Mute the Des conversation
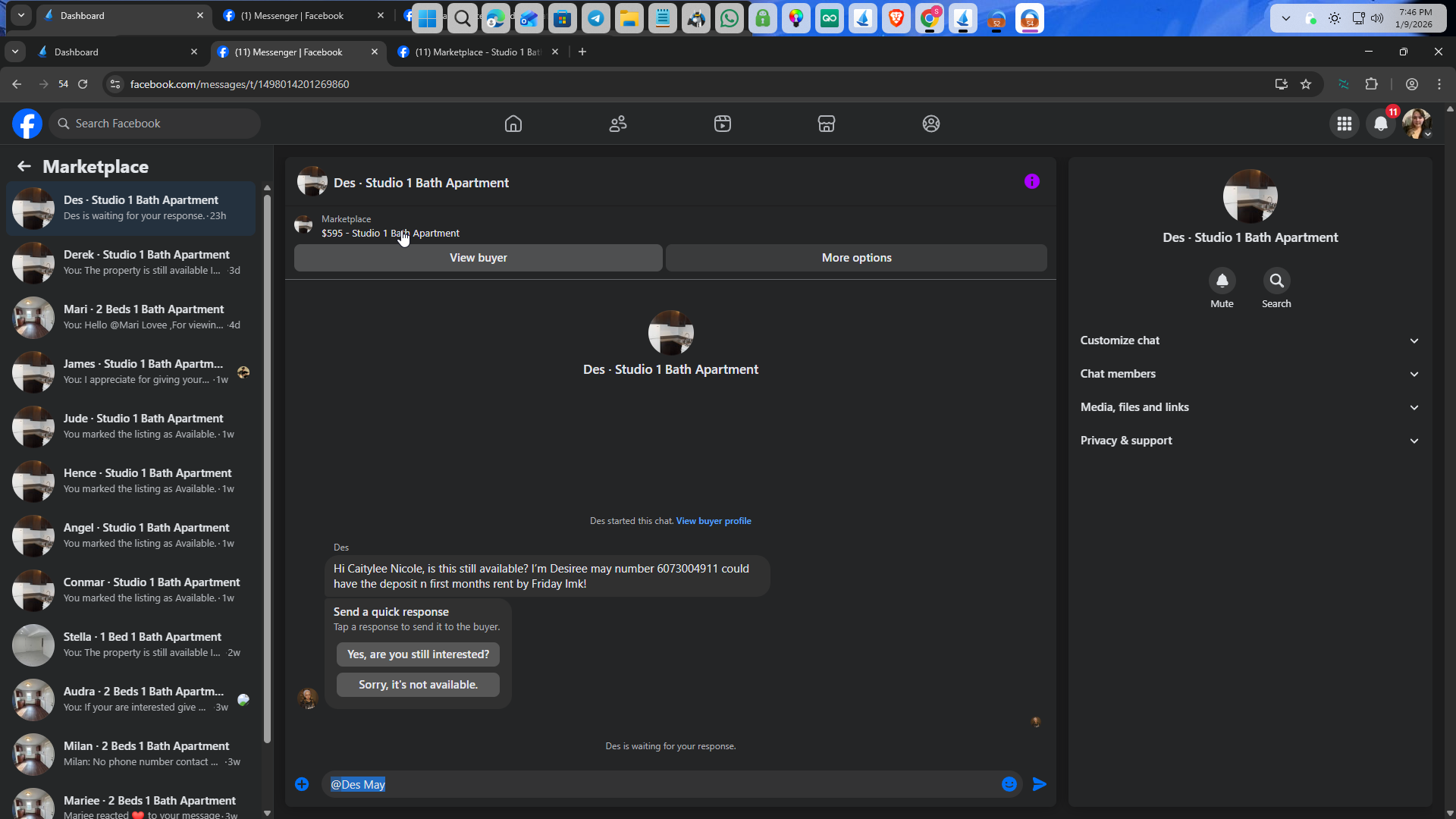This screenshot has width=1456, height=819. coord(1222,281)
